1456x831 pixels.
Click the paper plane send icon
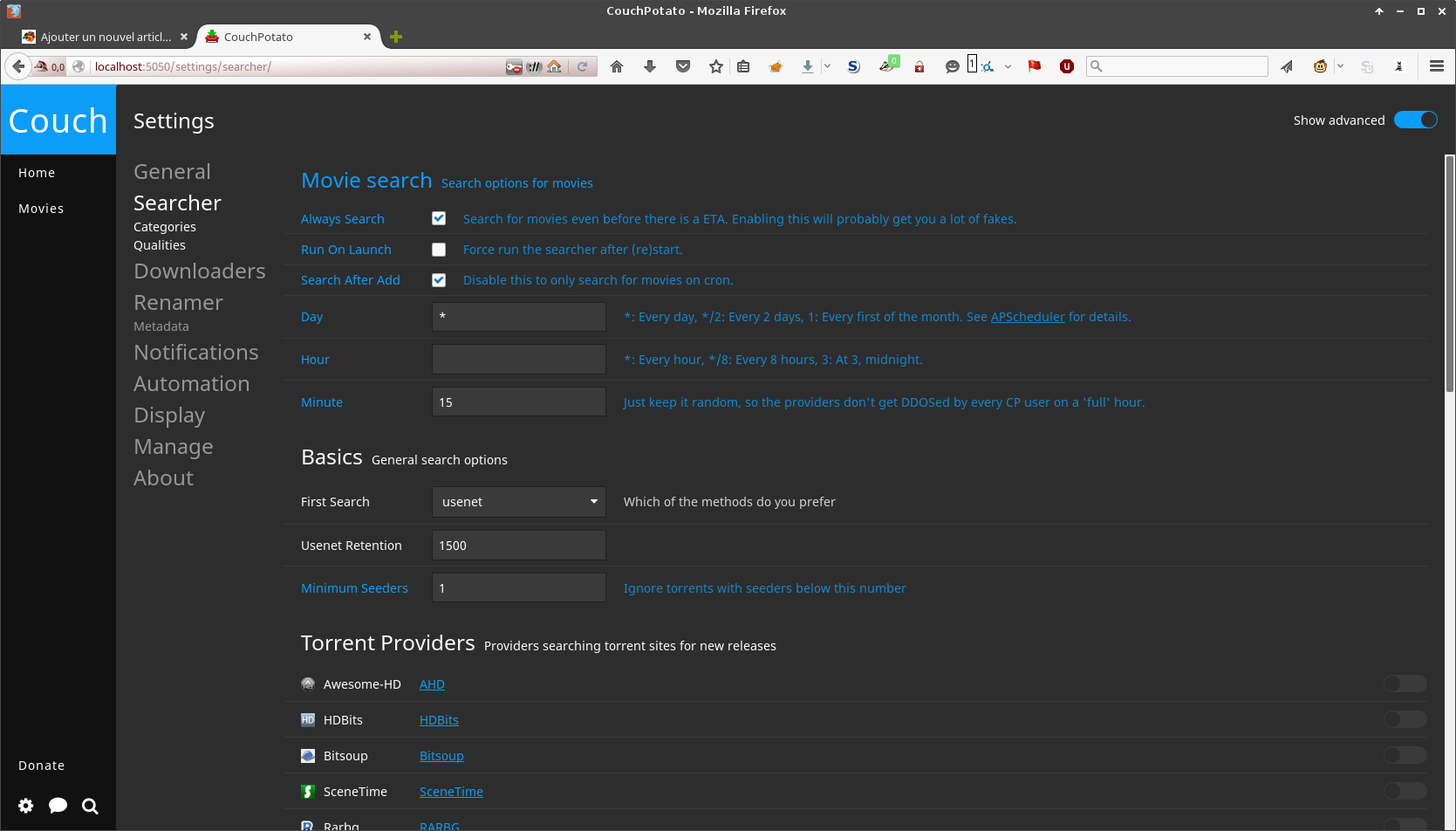1287,66
